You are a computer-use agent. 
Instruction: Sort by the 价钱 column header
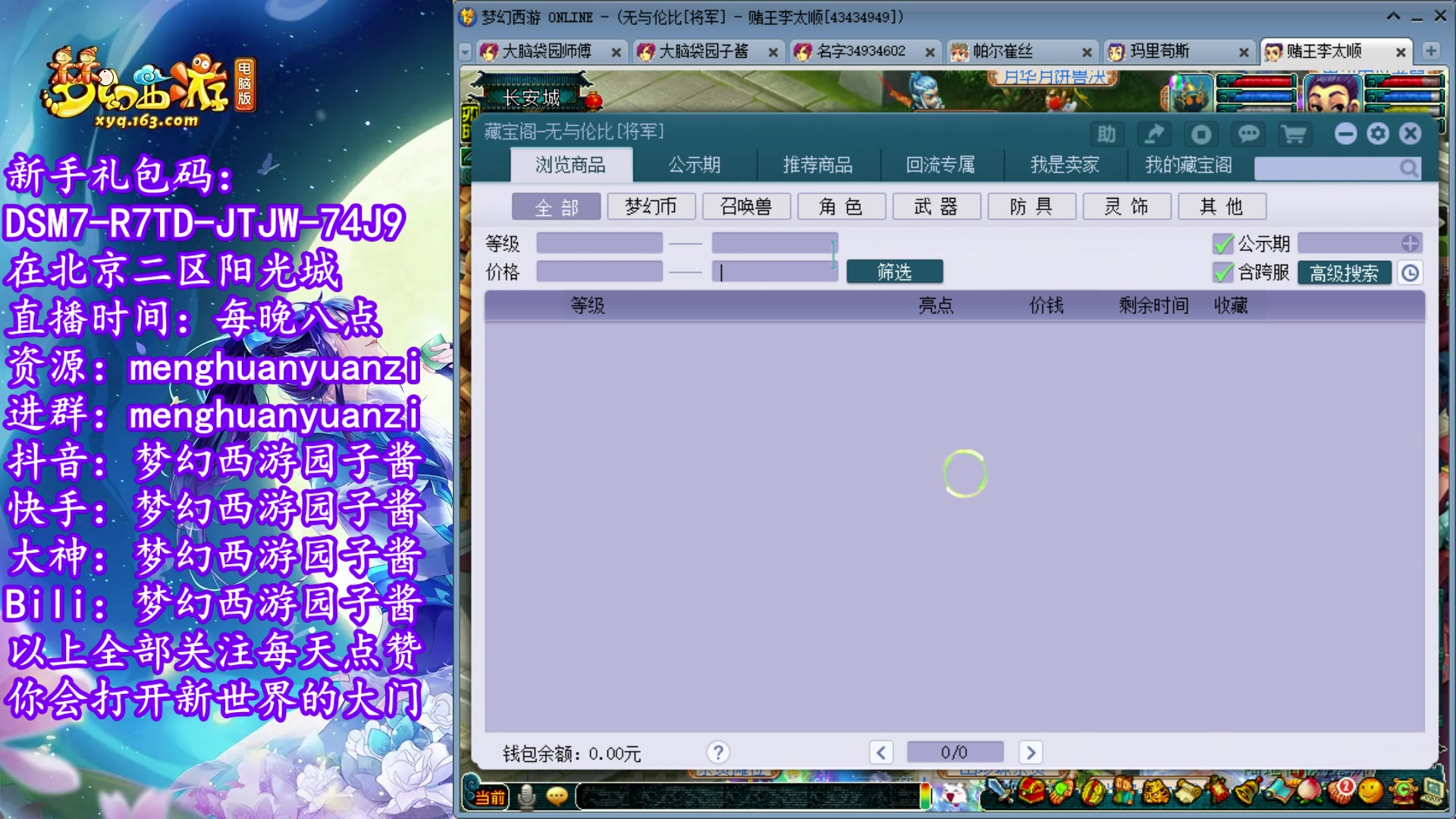(x=1046, y=306)
